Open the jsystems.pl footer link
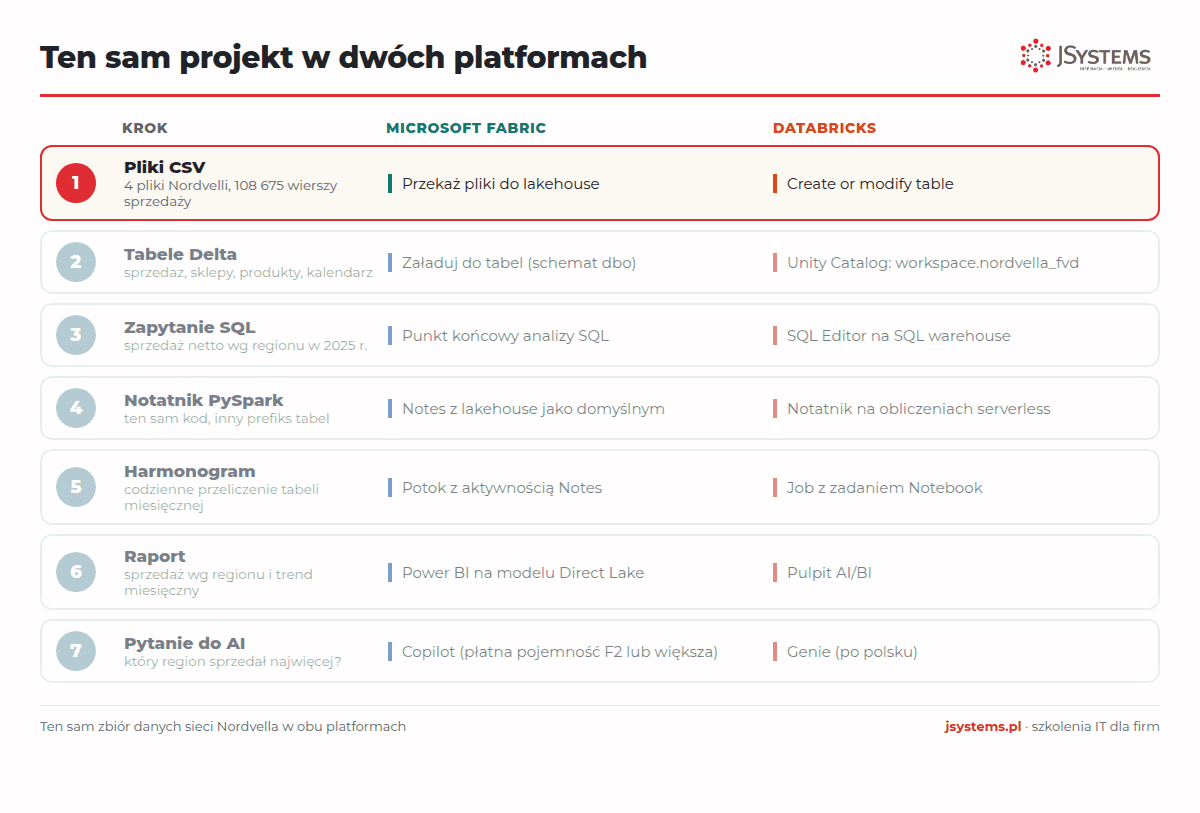 click(982, 727)
